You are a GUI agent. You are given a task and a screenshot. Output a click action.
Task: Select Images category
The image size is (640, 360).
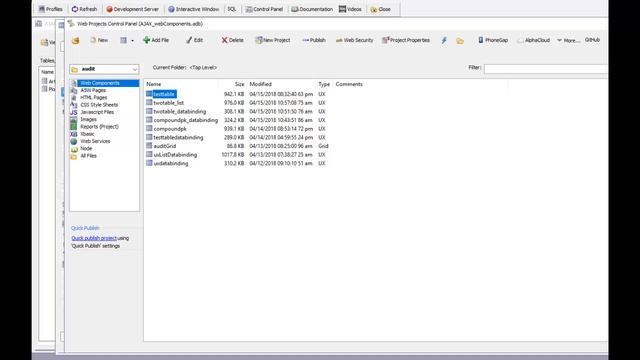pyautogui.click(x=88, y=119)
